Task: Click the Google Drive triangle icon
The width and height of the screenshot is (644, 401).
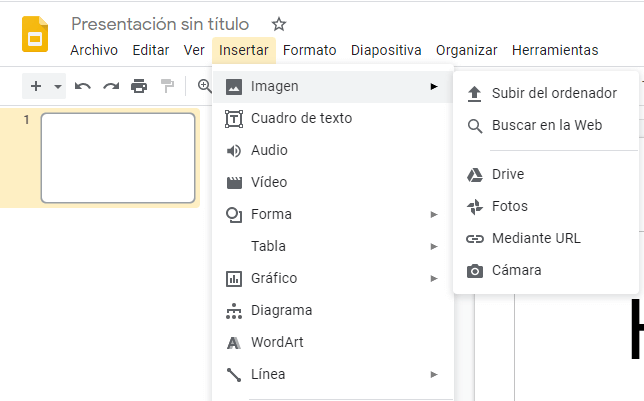Action: (x=475, y=175)
